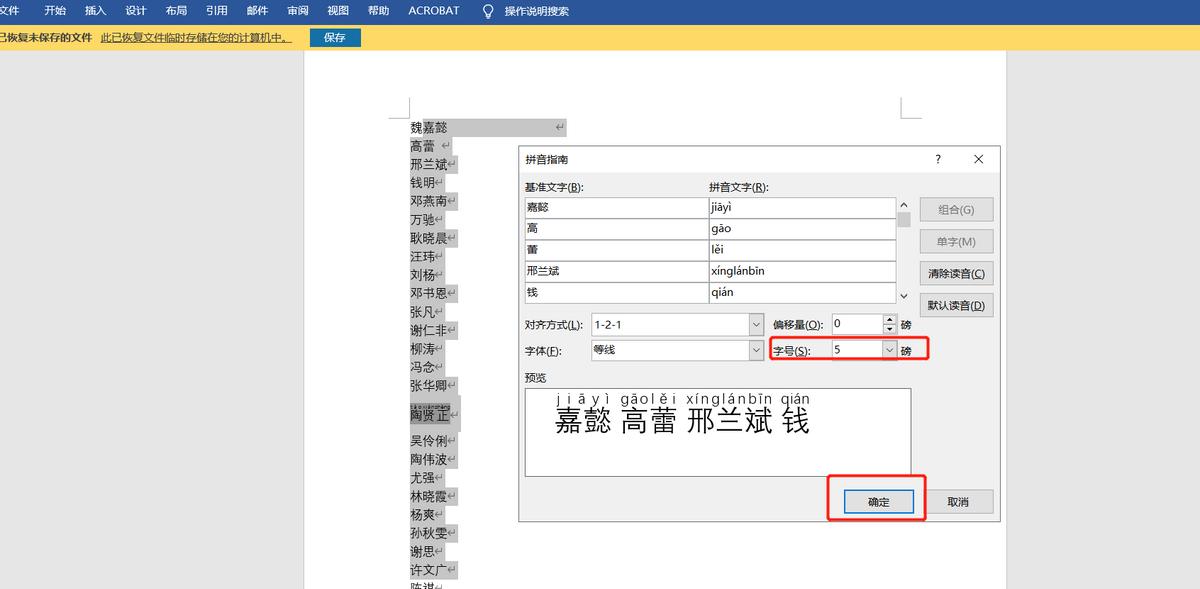Increase the 偏移量 value with the up stepper
Screen dimensions: 1200x589
888,319
